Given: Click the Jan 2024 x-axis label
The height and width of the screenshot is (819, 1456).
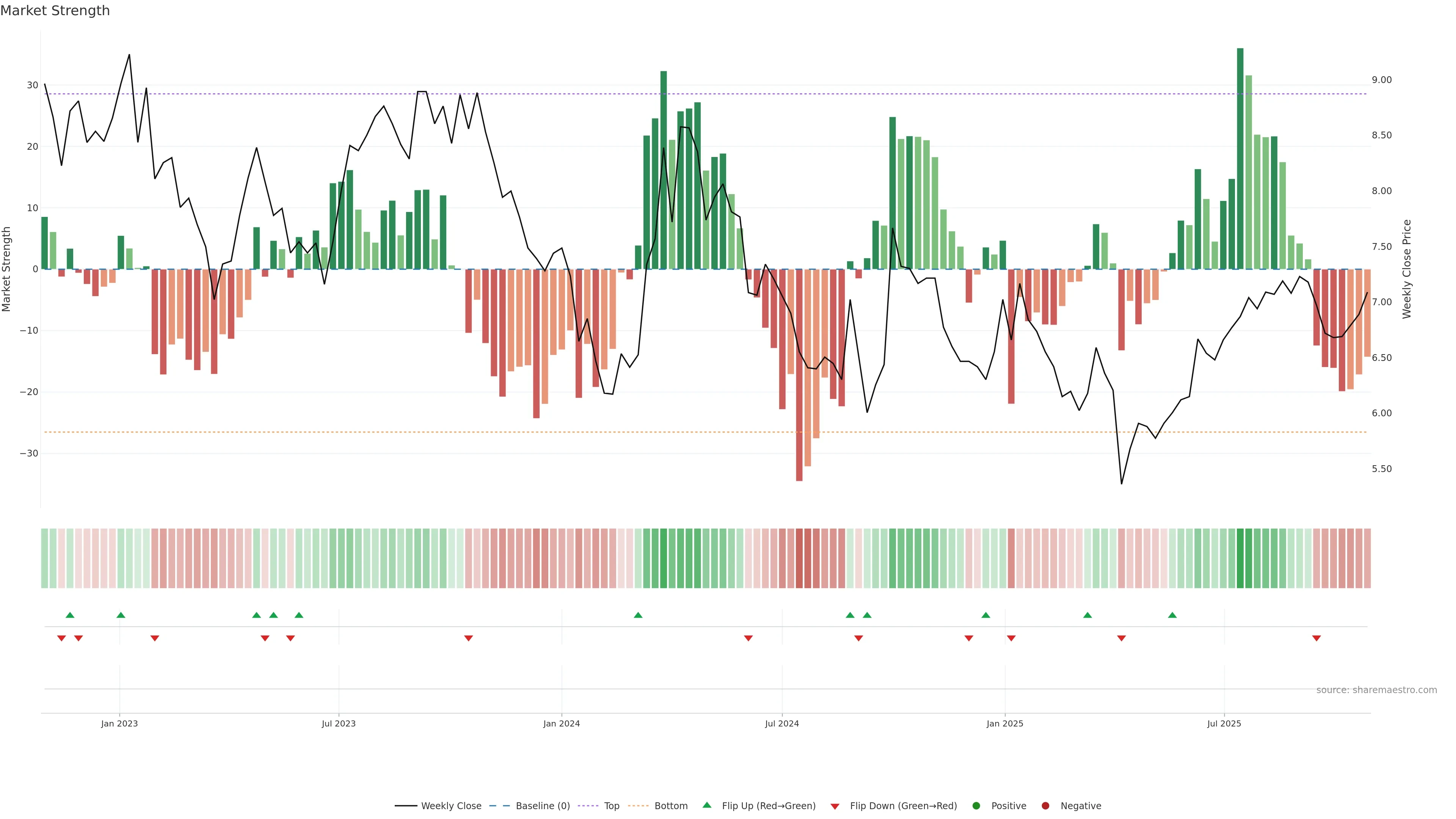Looking at the screenshot, I should 561,723.
